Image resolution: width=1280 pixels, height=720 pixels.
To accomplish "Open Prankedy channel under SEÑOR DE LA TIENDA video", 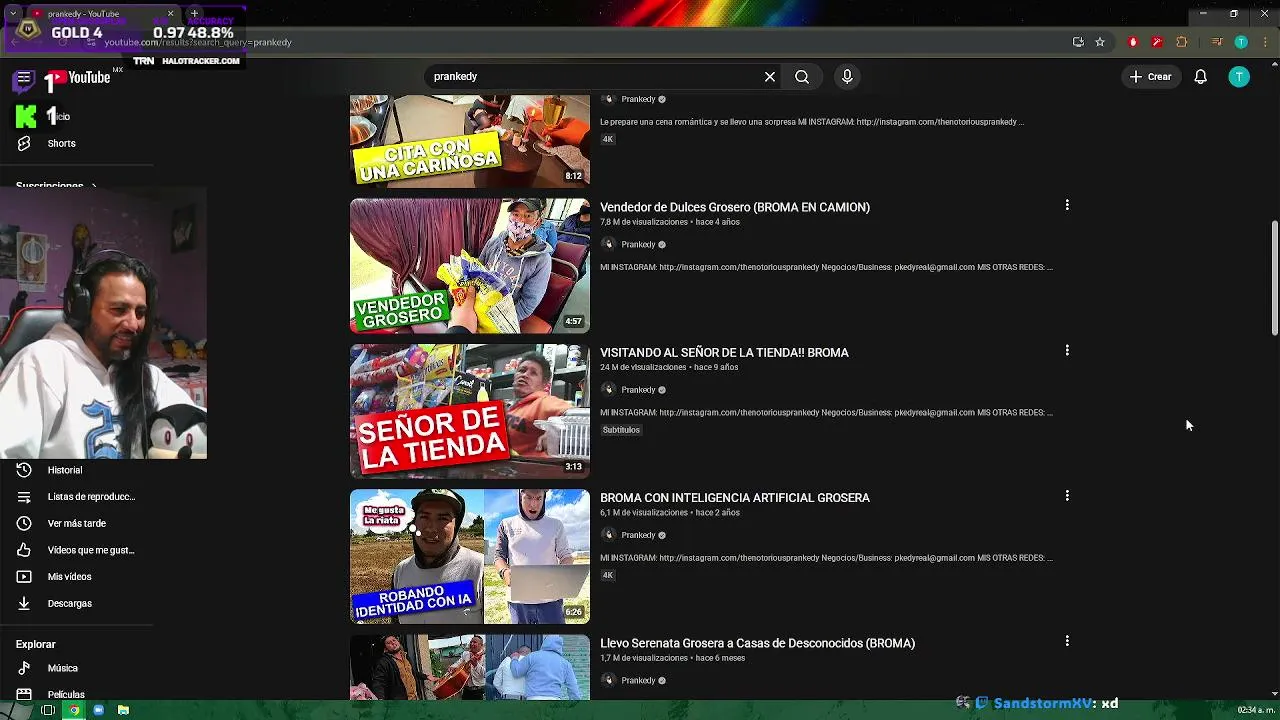I will click(x=638, y=390).
